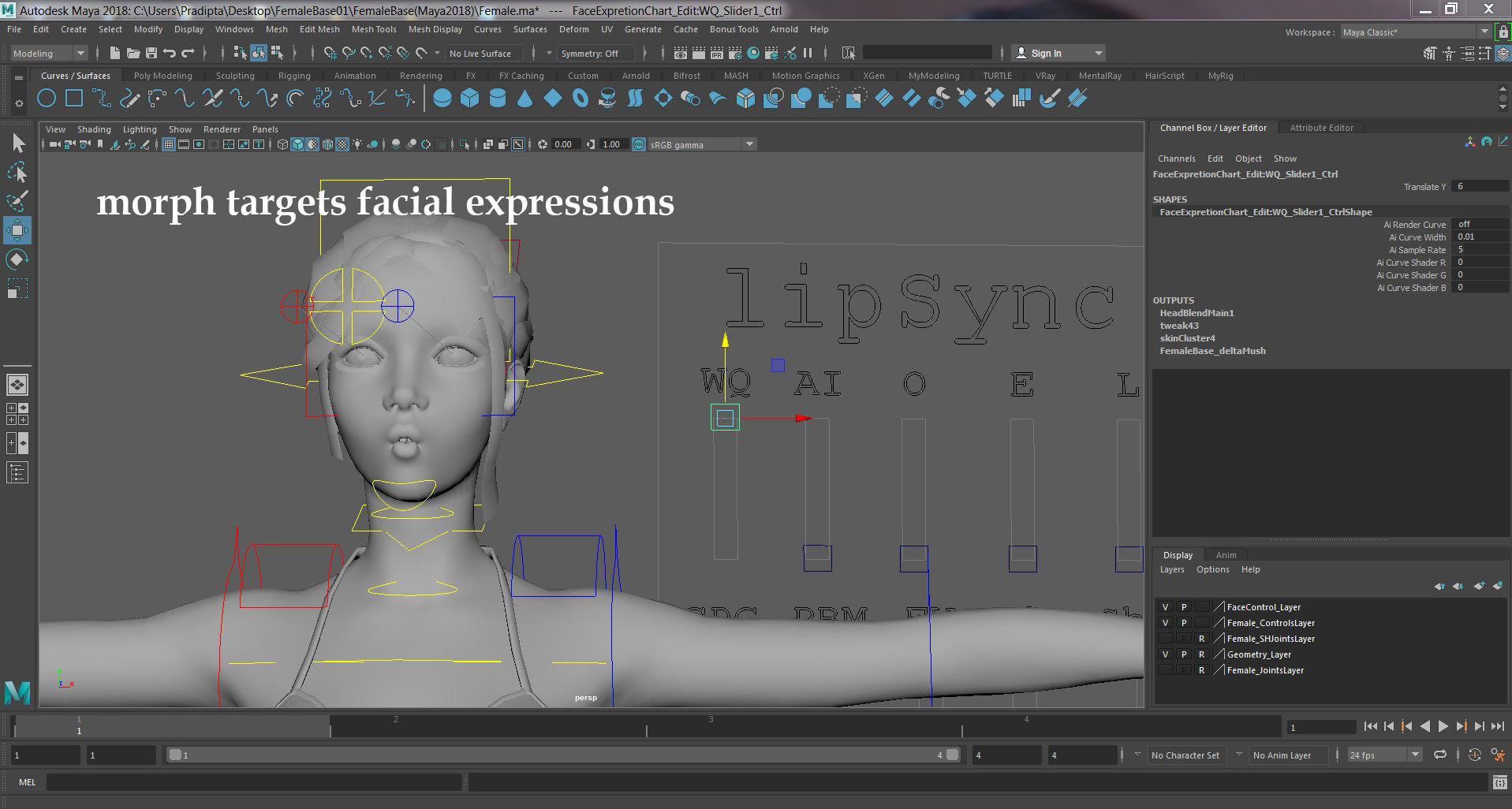Create a NURBS circle from the shelf

[47, 99]
